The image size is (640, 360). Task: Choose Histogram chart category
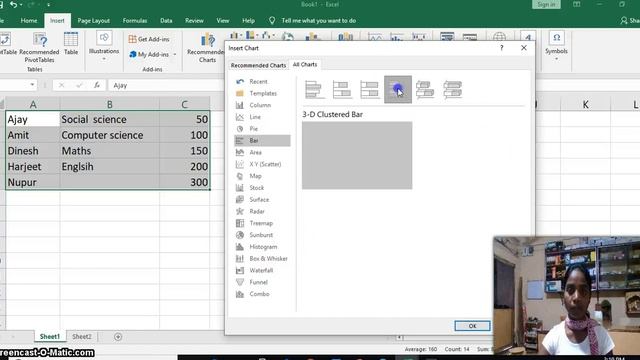click(x=262, y=247)
